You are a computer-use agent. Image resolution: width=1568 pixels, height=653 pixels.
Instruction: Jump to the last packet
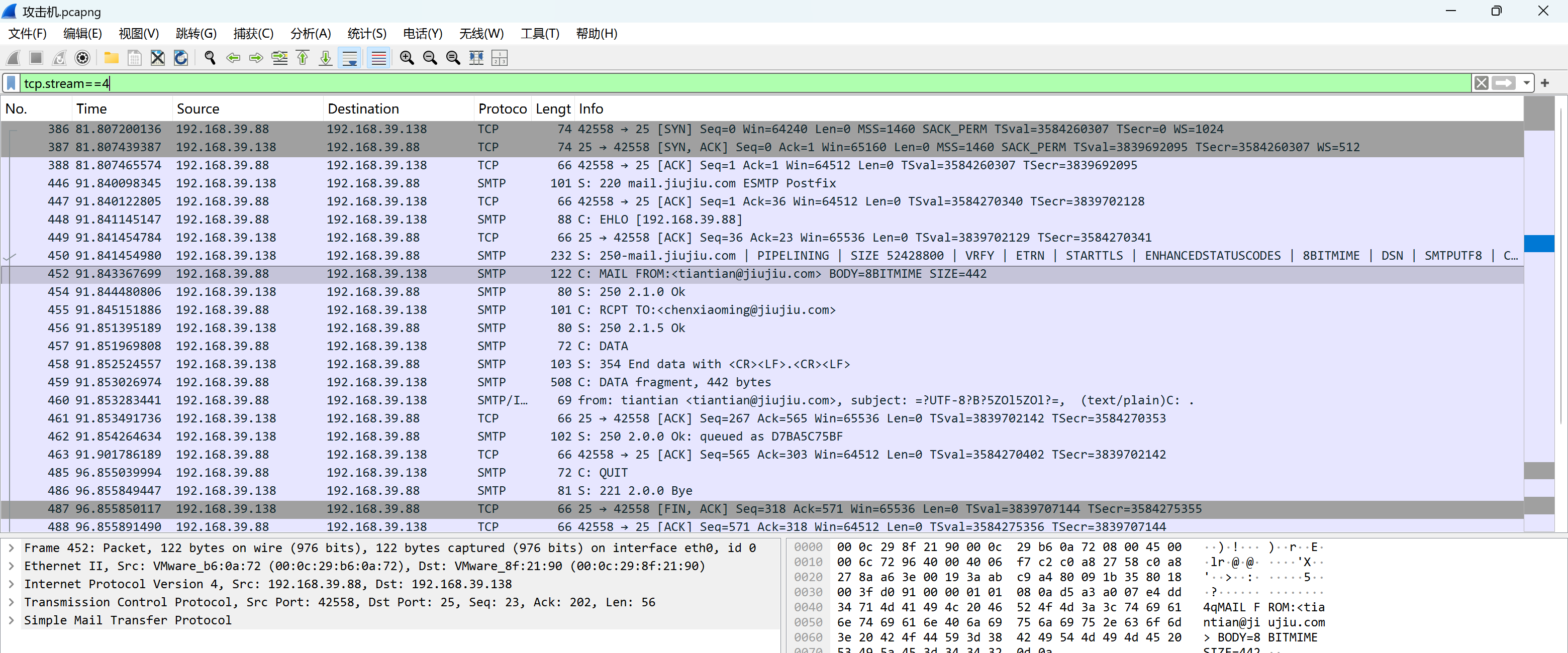(326, 58)
